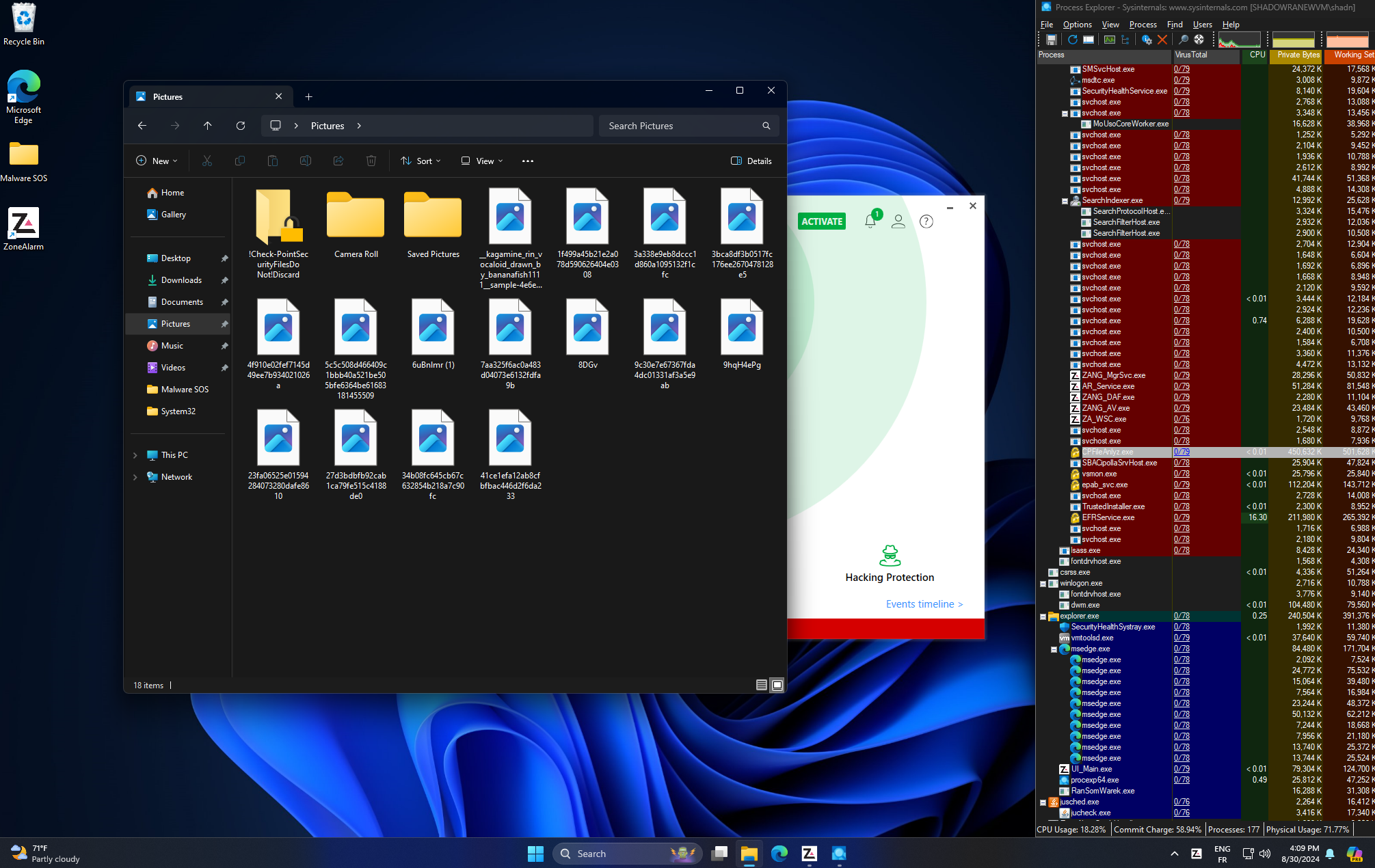Collapse the explorer.exe process tree node

click(x=1043, y=616)
